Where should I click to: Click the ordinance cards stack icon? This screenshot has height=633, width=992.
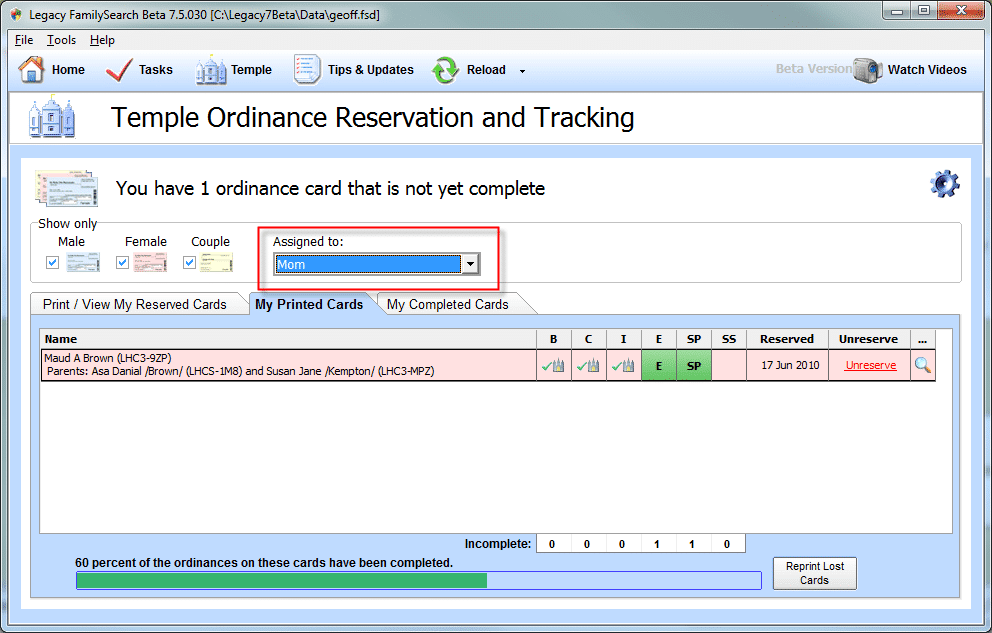(67, 188)
